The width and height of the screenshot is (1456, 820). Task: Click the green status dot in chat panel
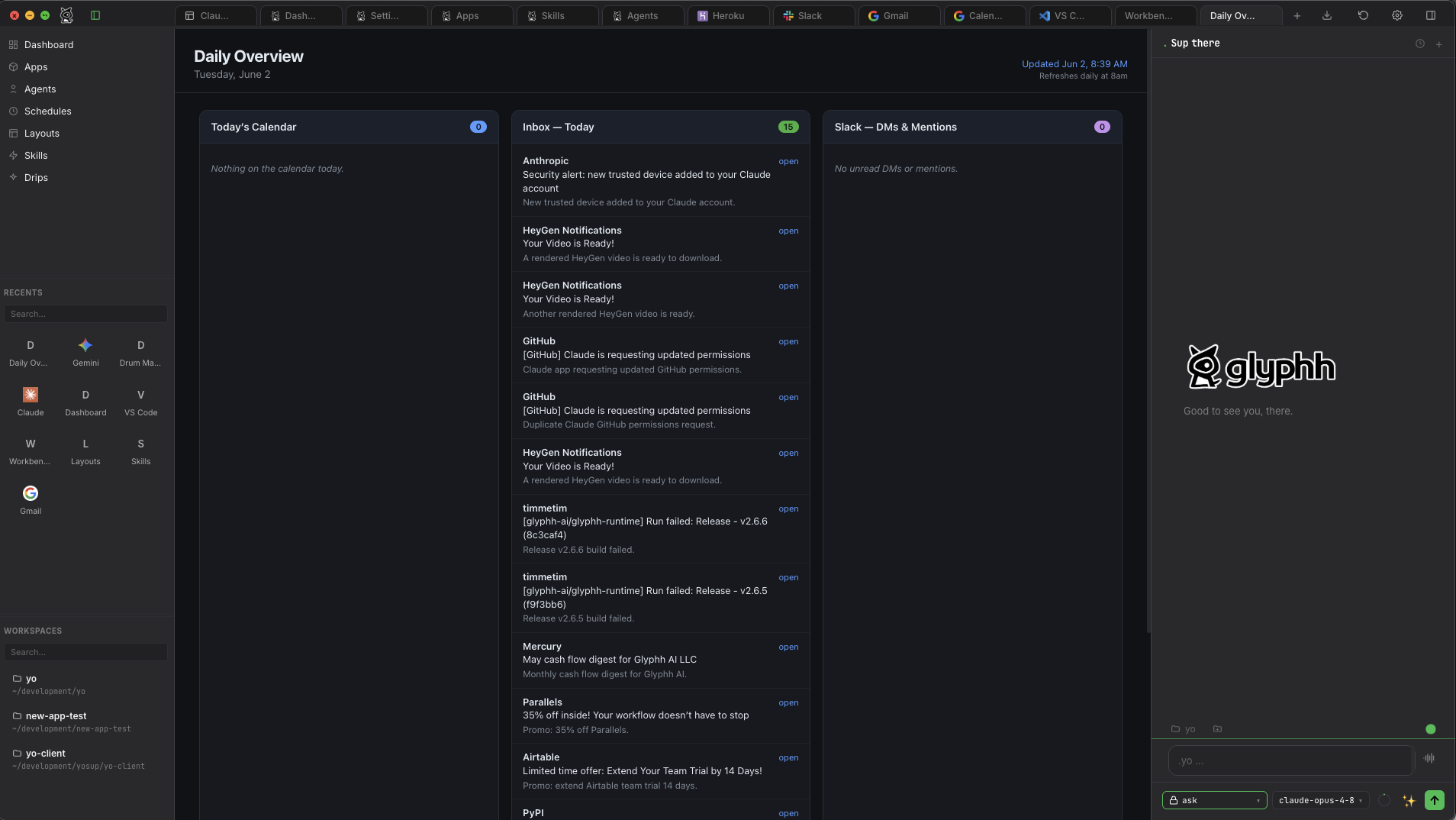pos(1431,729)
